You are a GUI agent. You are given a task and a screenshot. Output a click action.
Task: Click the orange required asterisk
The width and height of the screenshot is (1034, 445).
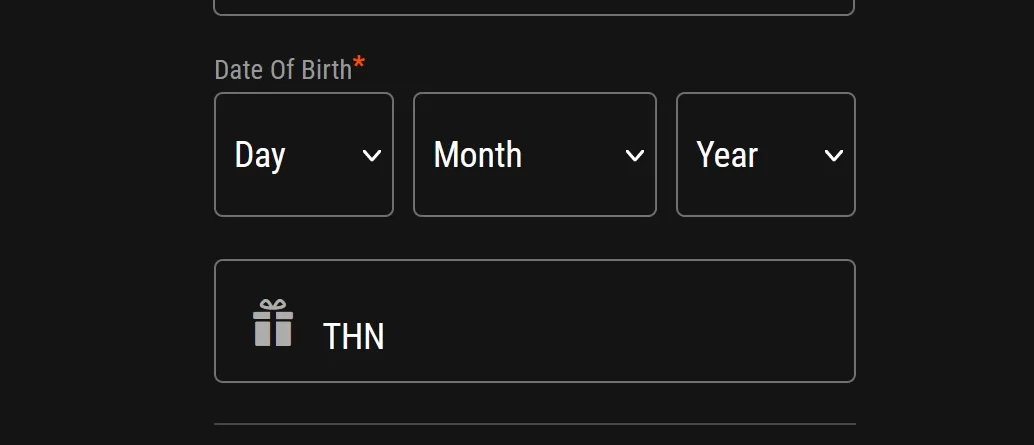tap(359, 63)
